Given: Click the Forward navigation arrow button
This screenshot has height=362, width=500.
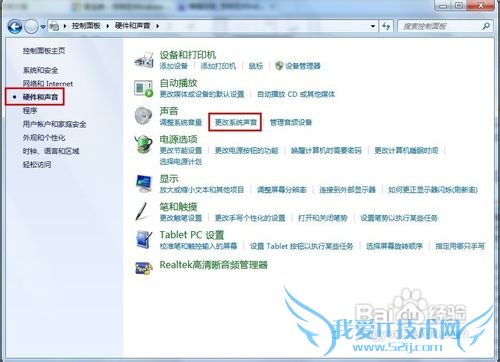Looking at the screenshot, I should click(x=32, y=26).
